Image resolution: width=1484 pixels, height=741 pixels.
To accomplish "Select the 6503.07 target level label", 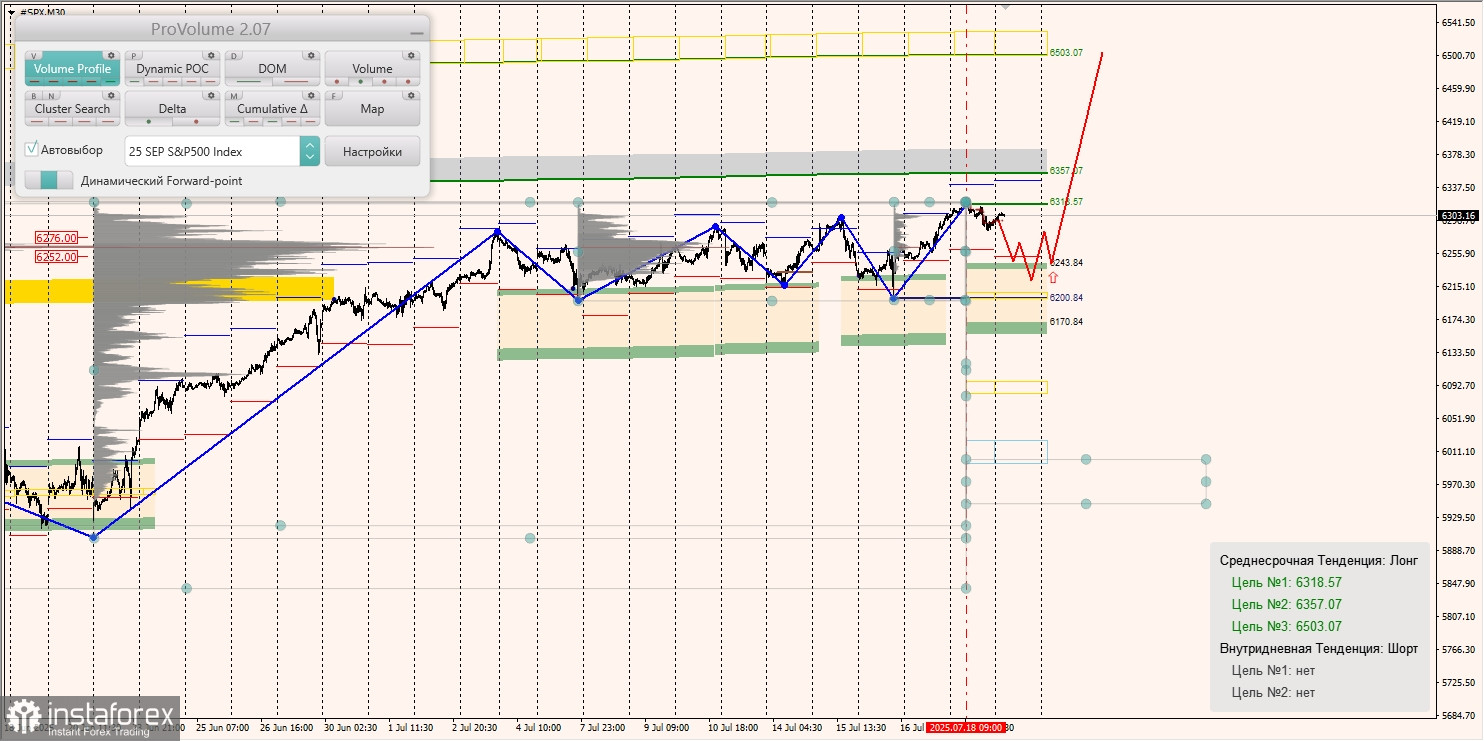I will pyautogui.click(x=1066, y=52).
